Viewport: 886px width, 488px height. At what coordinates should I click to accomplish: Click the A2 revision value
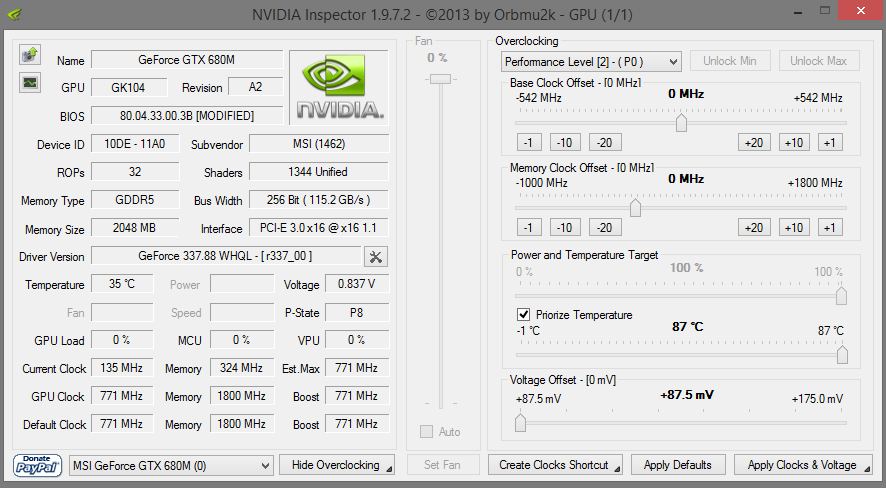pos(255,87)
